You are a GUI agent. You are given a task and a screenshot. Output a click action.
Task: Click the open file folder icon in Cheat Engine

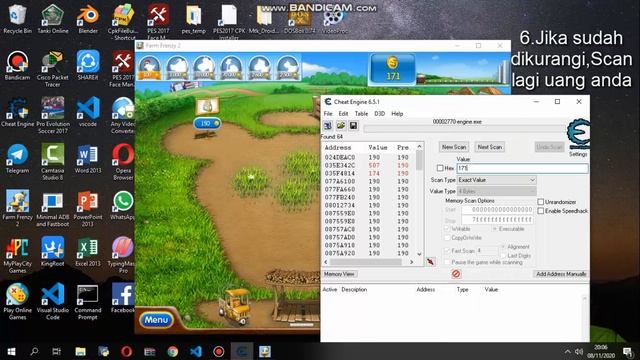point(341,126)
